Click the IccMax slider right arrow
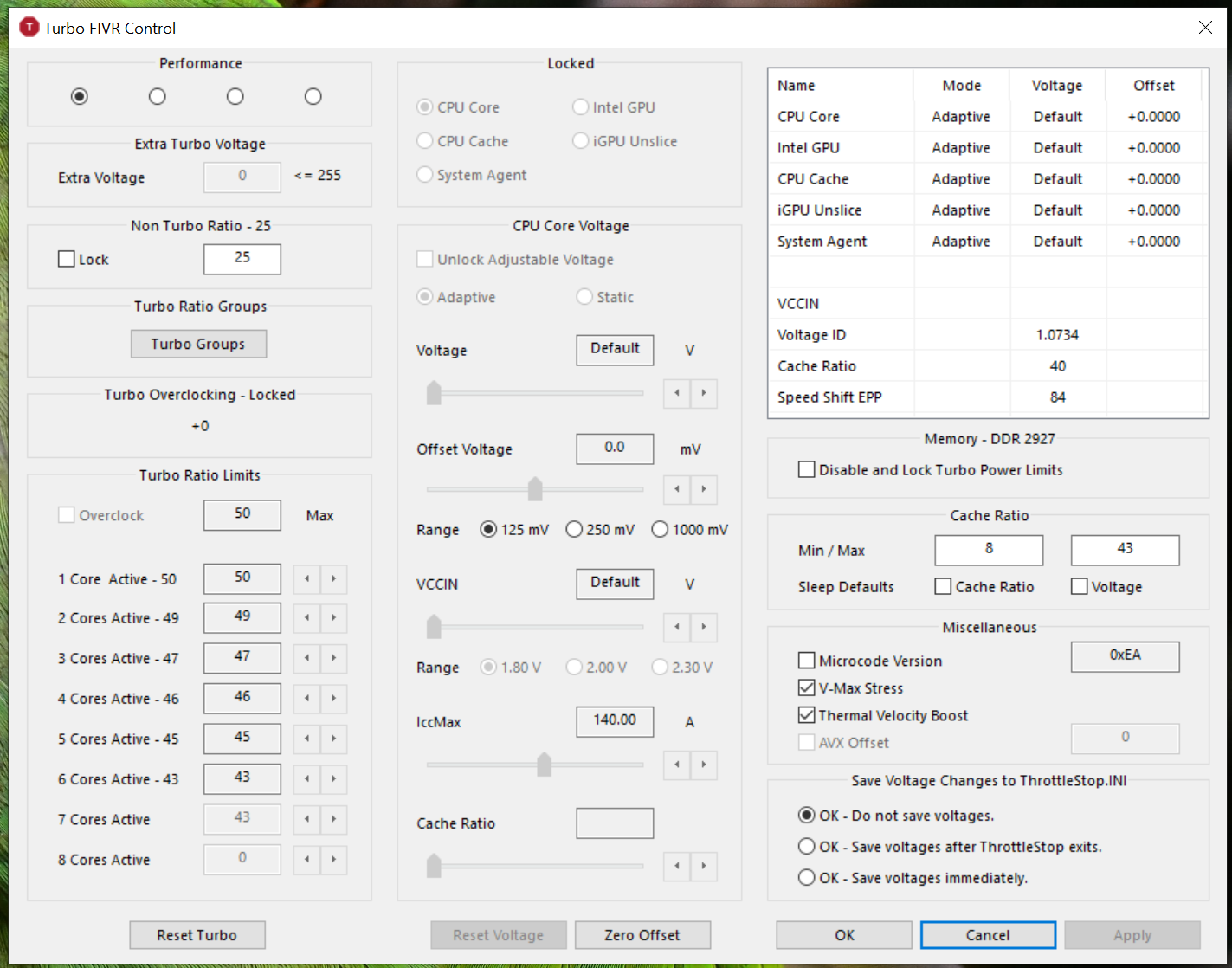The height and width of the screenshot is (968, 1232). tap(704, 765)
